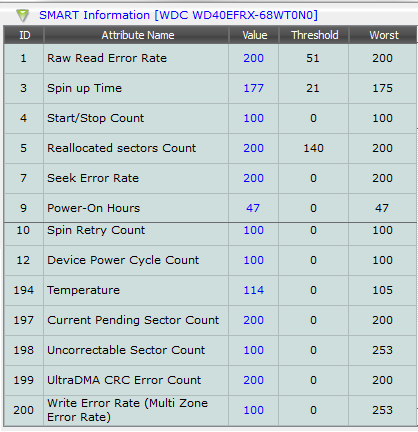
Task: Click the Temperature value 114
Action: tap(254, 290)
